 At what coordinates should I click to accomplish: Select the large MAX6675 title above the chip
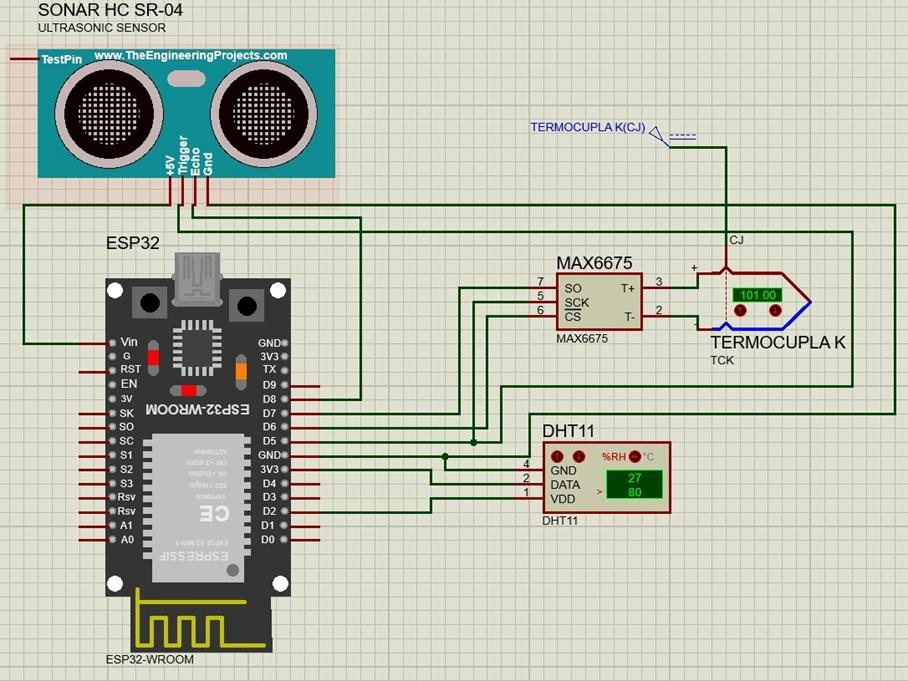click(594, 263)
